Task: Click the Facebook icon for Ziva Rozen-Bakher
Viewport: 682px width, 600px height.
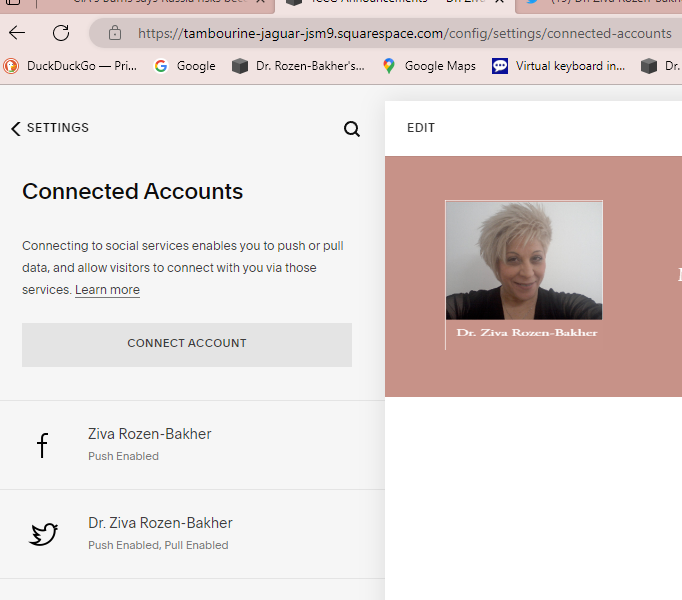Action: pyautogui.click(x=42, y=446)
